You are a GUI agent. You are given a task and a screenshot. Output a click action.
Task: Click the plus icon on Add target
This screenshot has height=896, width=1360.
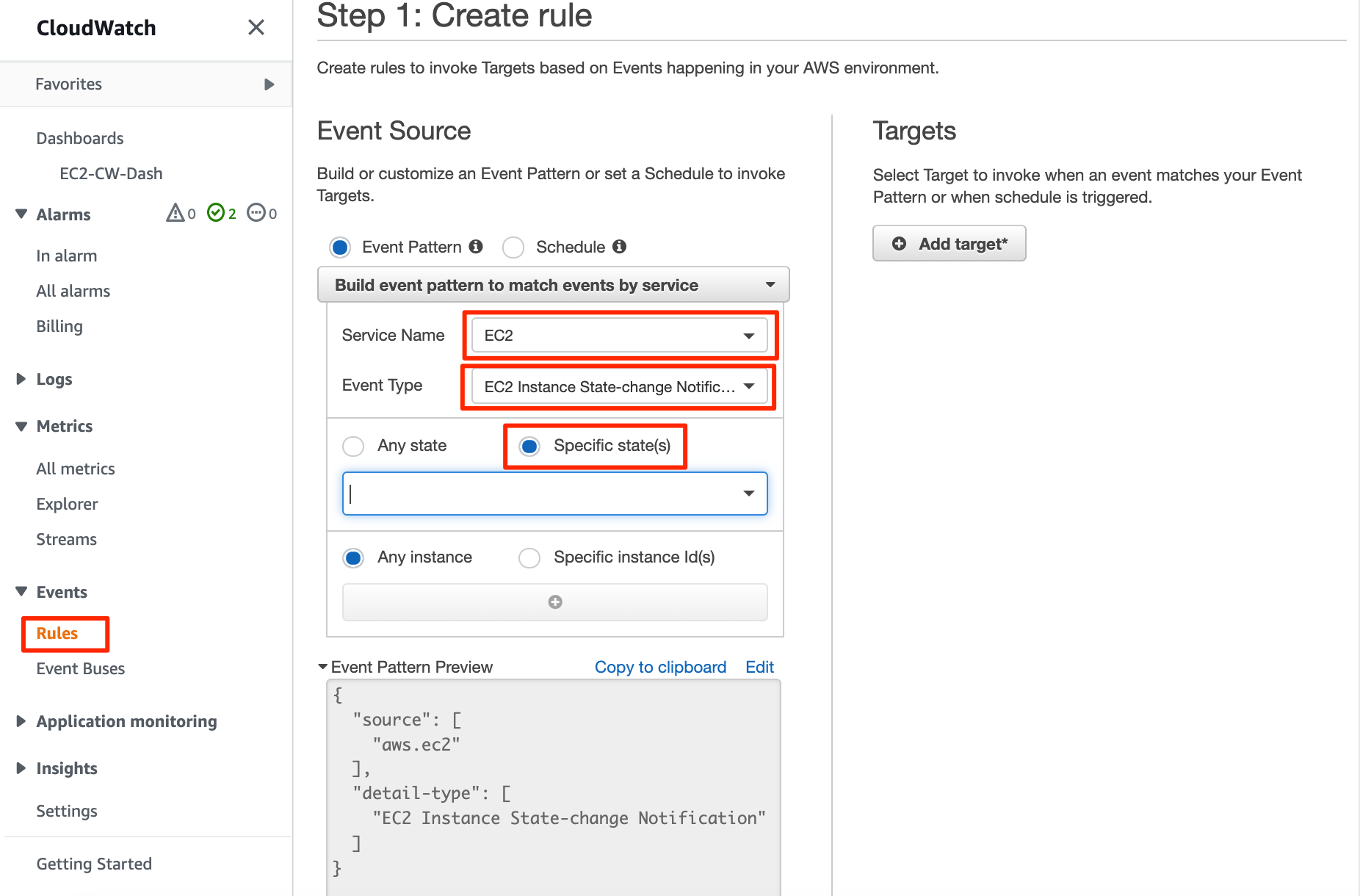pos(899,244)
